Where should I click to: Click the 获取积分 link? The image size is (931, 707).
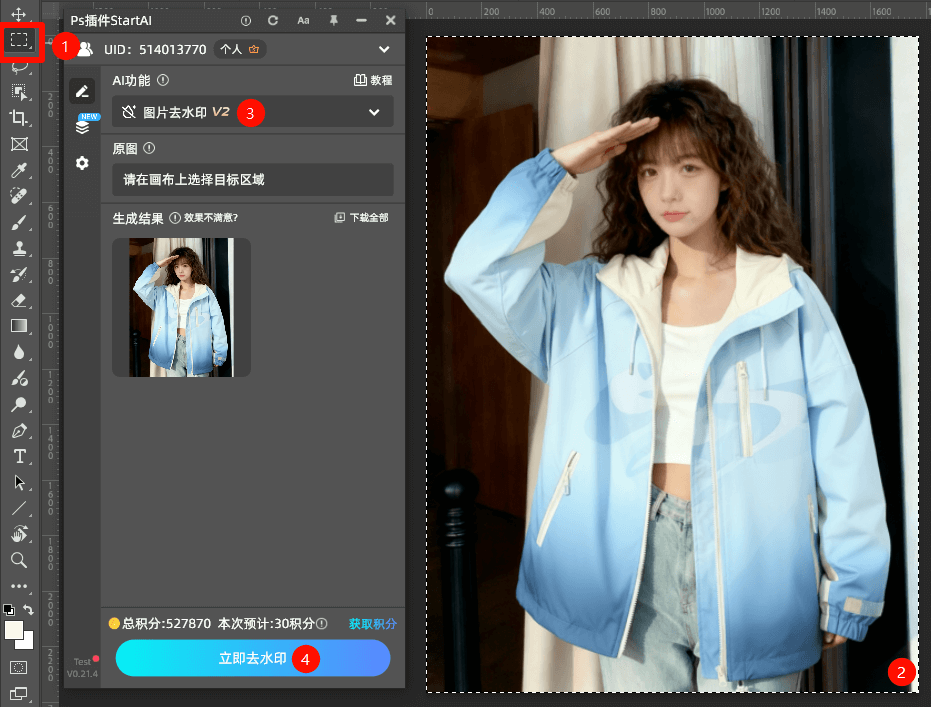(372, 624)
